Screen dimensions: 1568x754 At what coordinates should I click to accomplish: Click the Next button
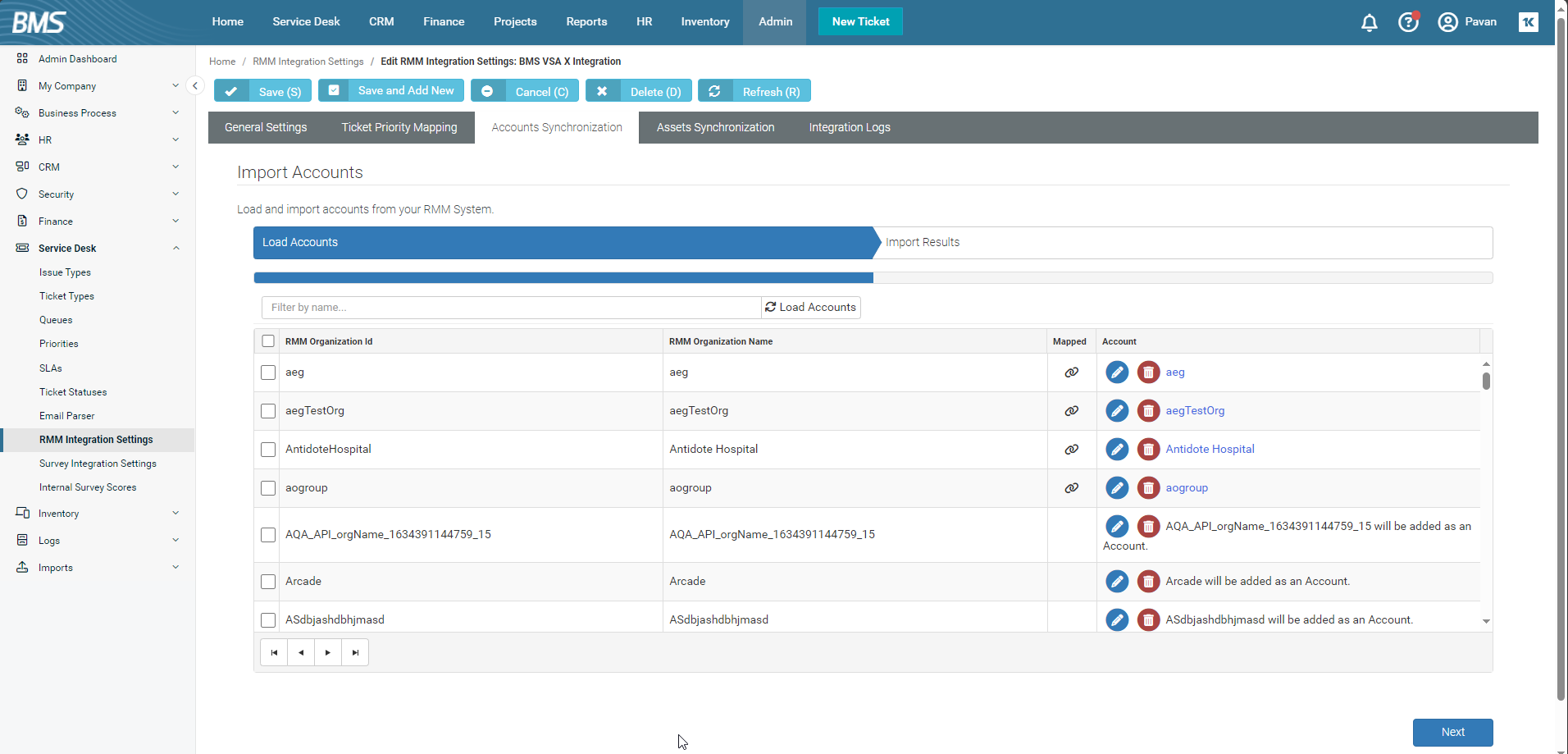pos(1452,732)
